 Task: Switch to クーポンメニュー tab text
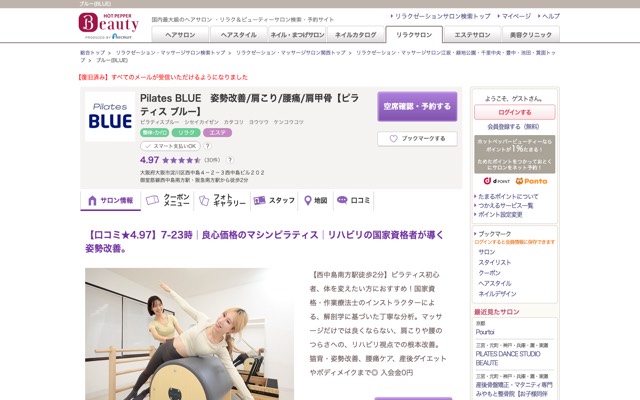click(176, 200)
